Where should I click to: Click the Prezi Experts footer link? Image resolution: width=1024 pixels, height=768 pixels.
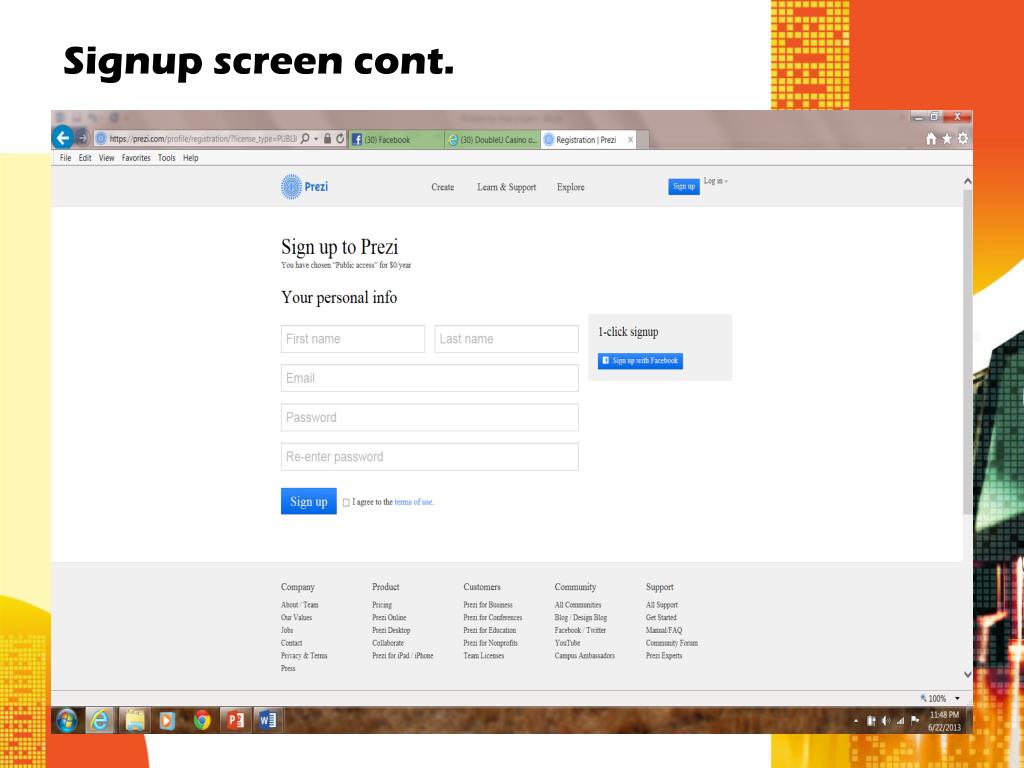(664, 656)
